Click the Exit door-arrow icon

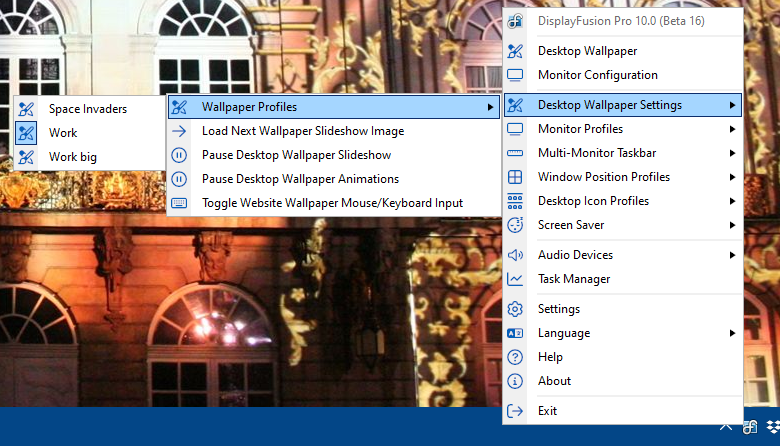pyautogui.click(x=515, y=411)
